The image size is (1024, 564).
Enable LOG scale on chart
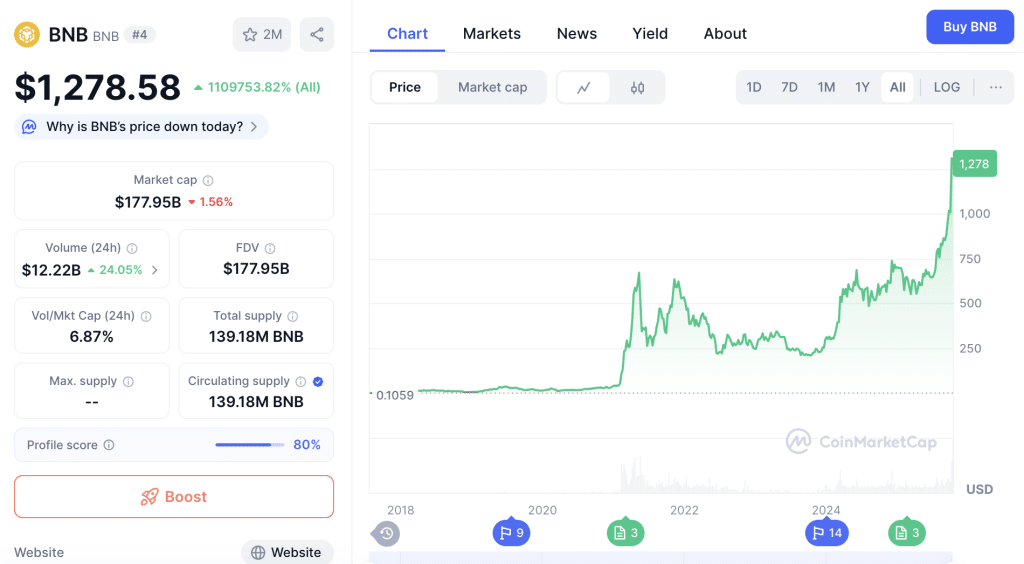coord(946,87)
